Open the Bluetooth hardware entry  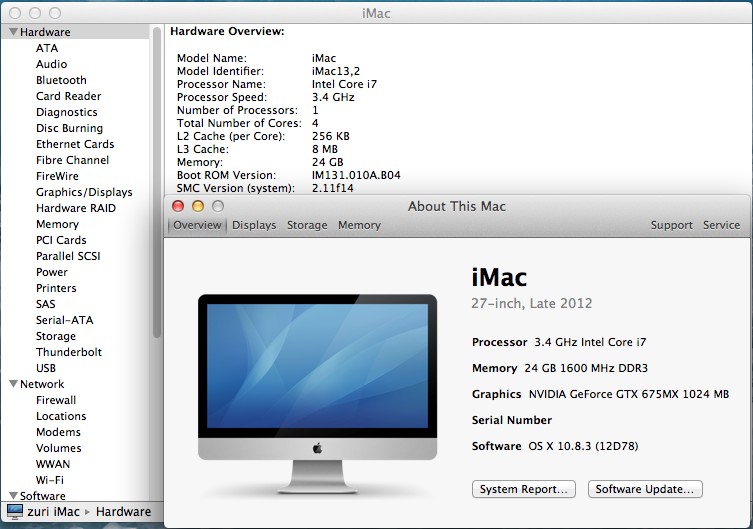[61, 80]
